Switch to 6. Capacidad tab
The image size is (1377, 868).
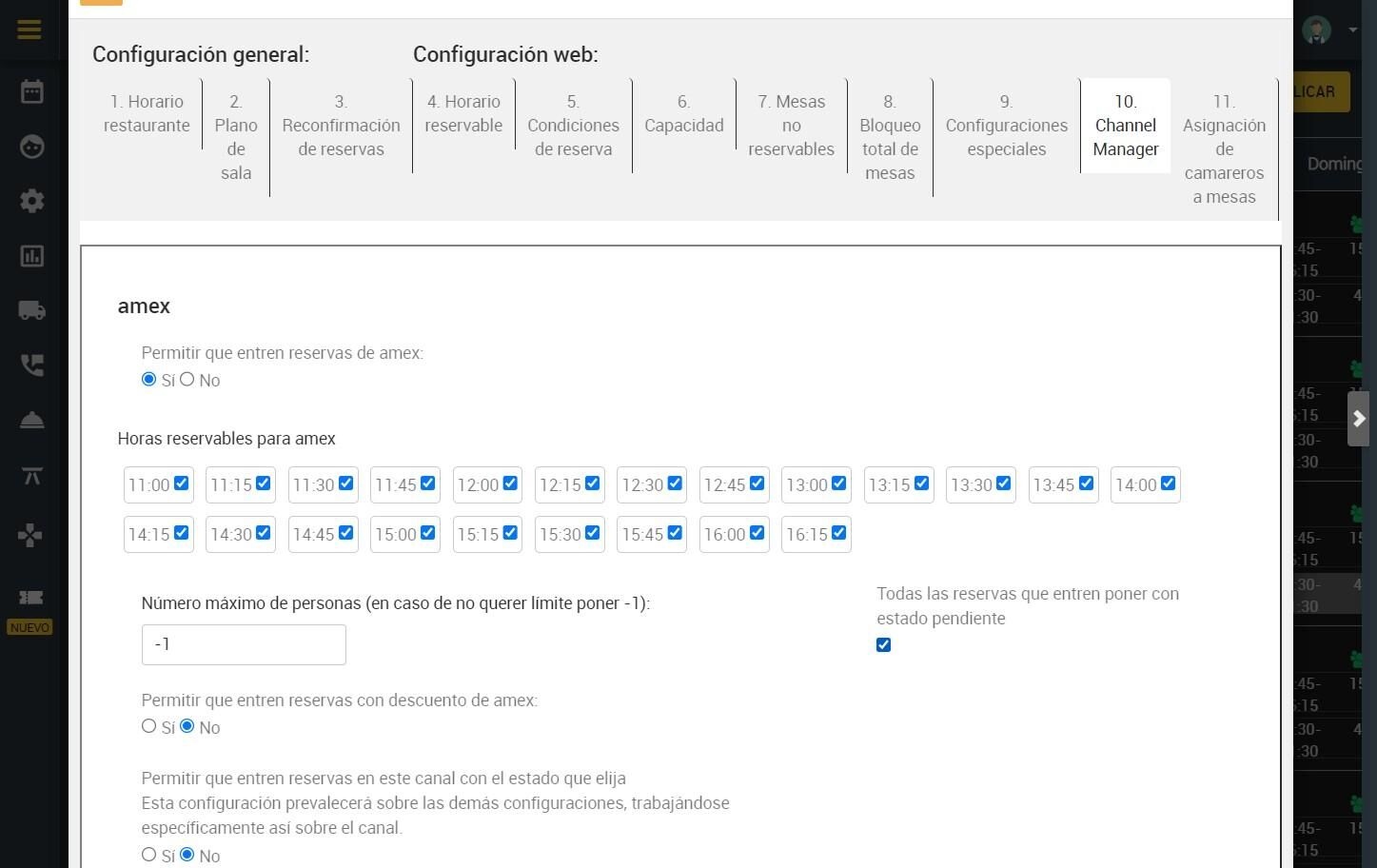click(683, 113)
